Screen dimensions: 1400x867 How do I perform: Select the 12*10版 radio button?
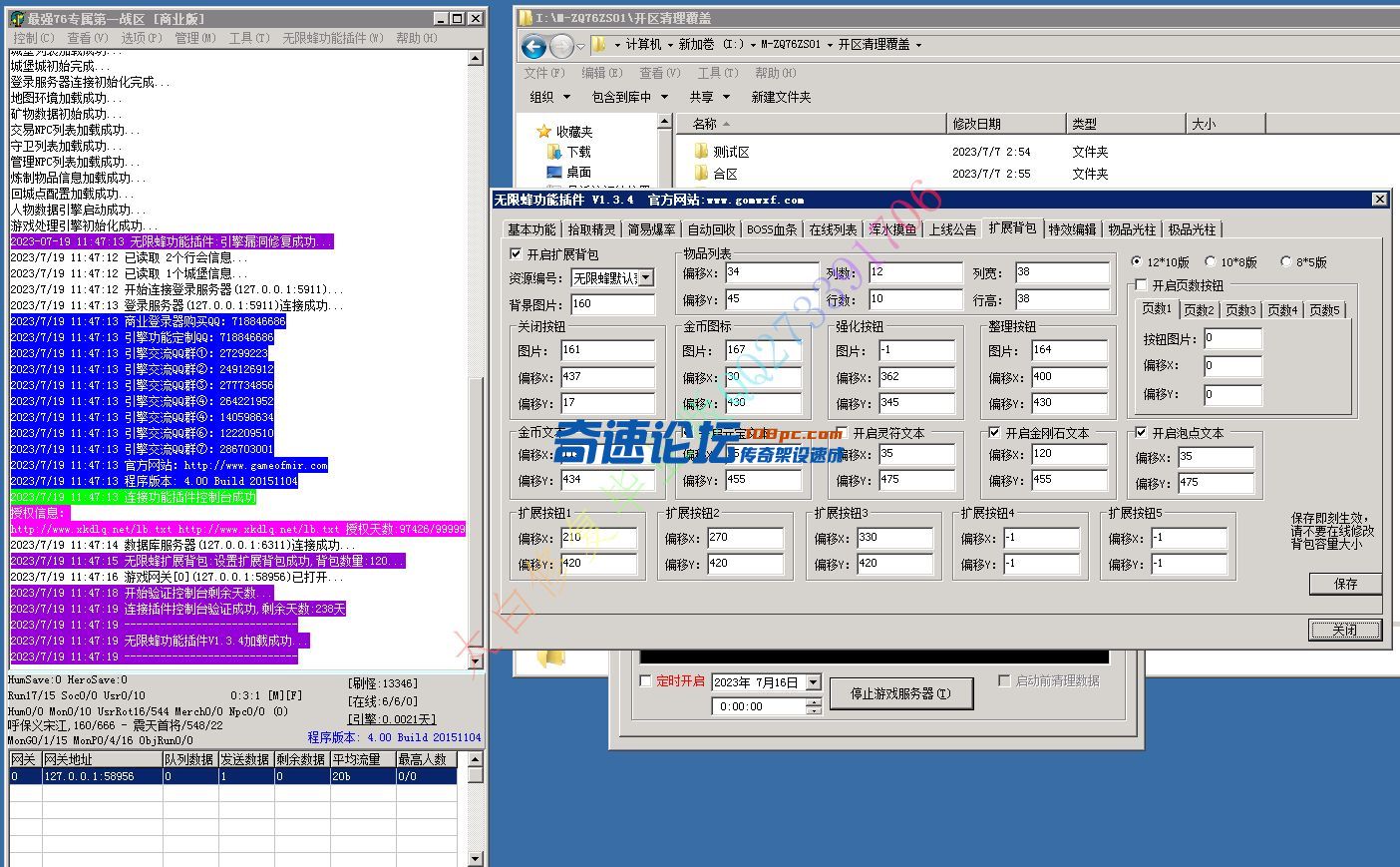point(1138,261)
